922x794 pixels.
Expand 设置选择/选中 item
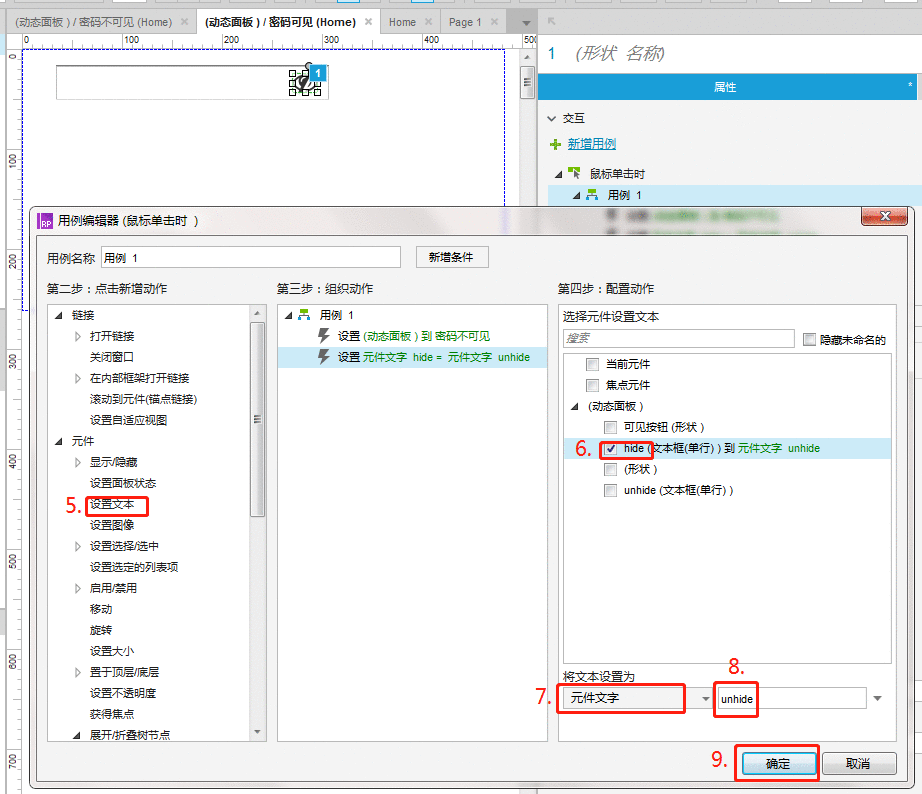click(x=78, y=547)
